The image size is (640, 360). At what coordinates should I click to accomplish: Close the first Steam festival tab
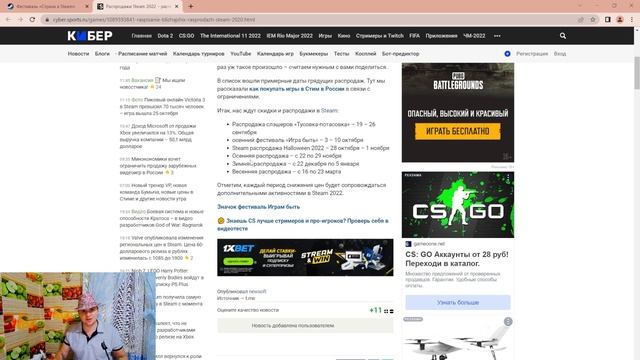[x=87, y=7]
